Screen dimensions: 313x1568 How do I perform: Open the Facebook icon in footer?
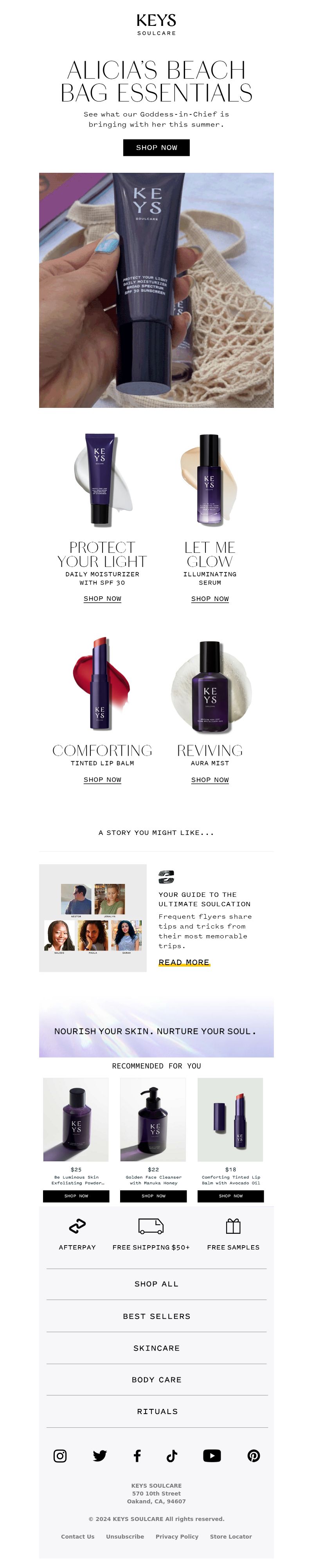coord(137,1456)
